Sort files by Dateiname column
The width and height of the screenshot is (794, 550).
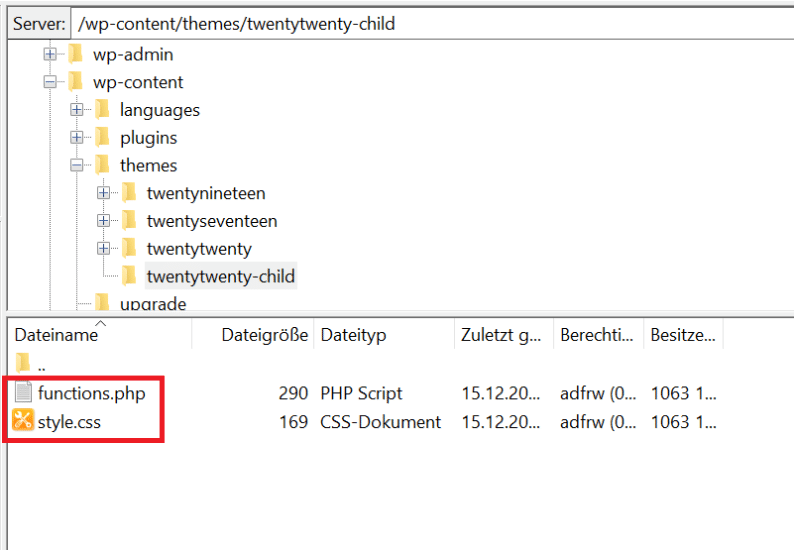[x=56, y=336]
